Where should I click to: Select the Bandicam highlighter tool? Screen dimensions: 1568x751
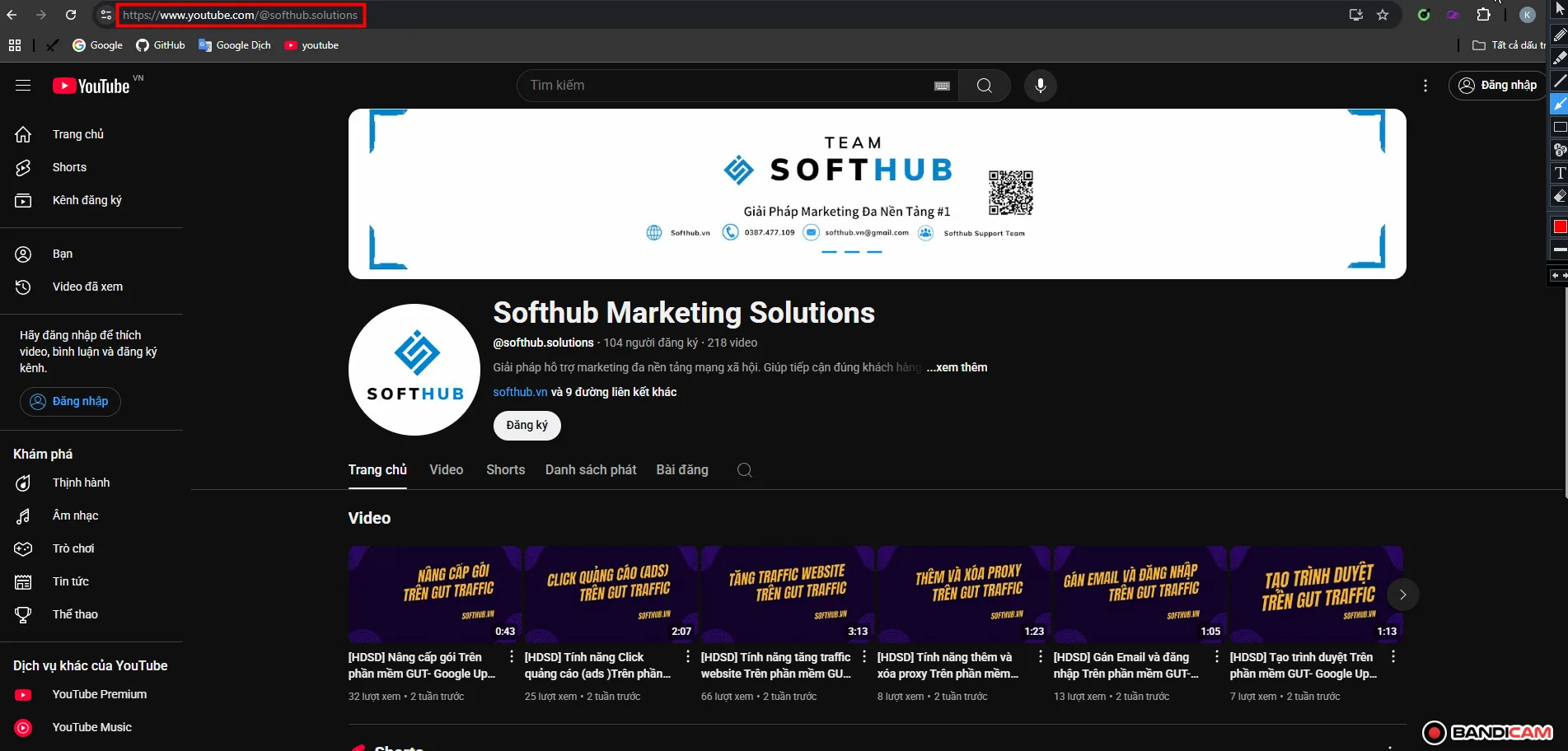[x=1559, y=58]
